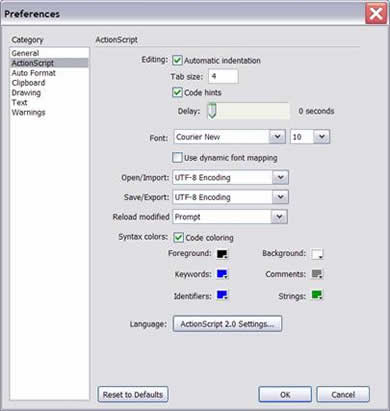Open Warnings category

(49, 112)
